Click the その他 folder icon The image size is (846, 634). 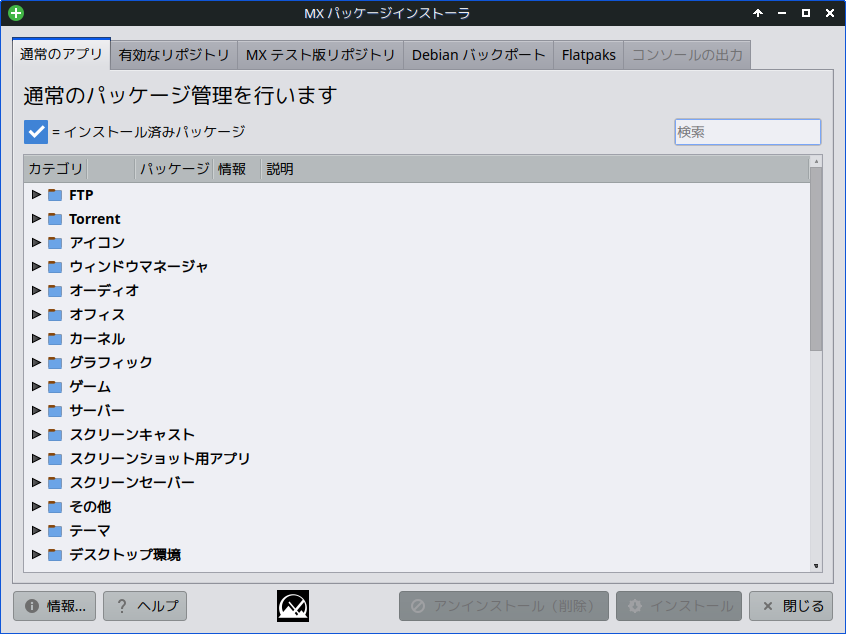[55, 507]
